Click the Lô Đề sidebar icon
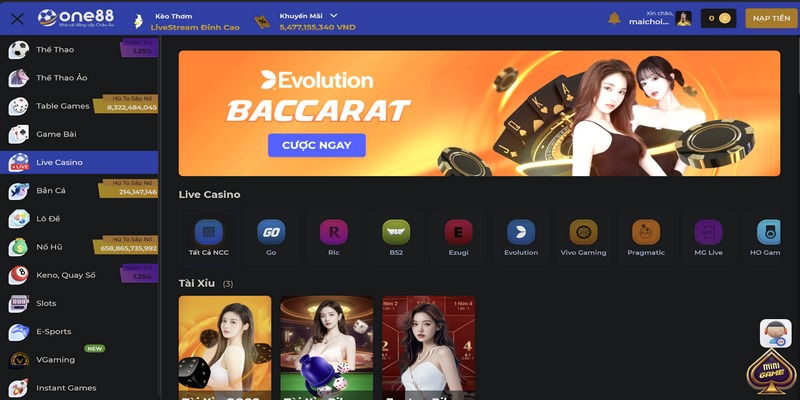This screenshot has height=400, width=800. tap(18, 218)
